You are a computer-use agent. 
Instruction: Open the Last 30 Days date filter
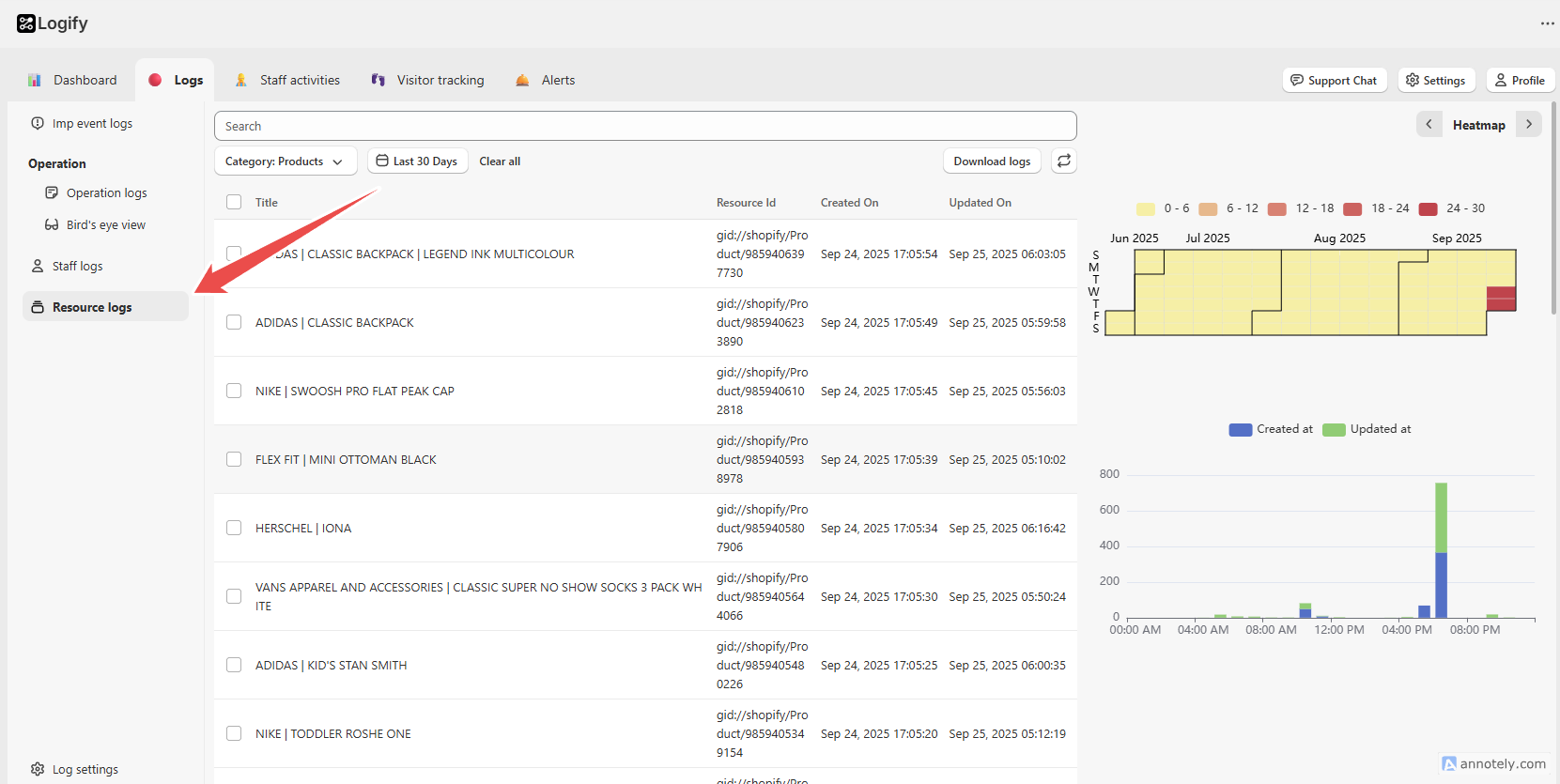(x=418, y=161)
